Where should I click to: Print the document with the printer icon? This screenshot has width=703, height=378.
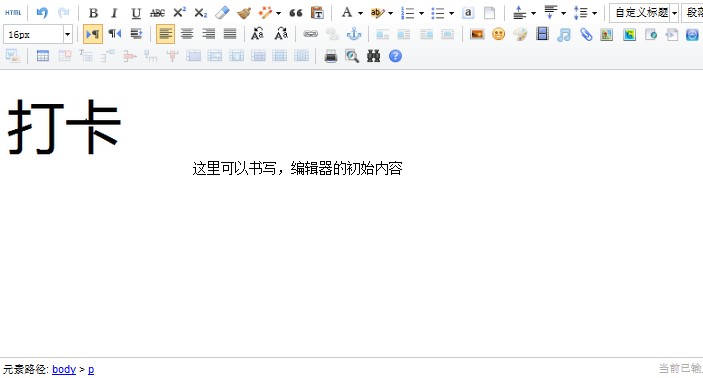330,56
